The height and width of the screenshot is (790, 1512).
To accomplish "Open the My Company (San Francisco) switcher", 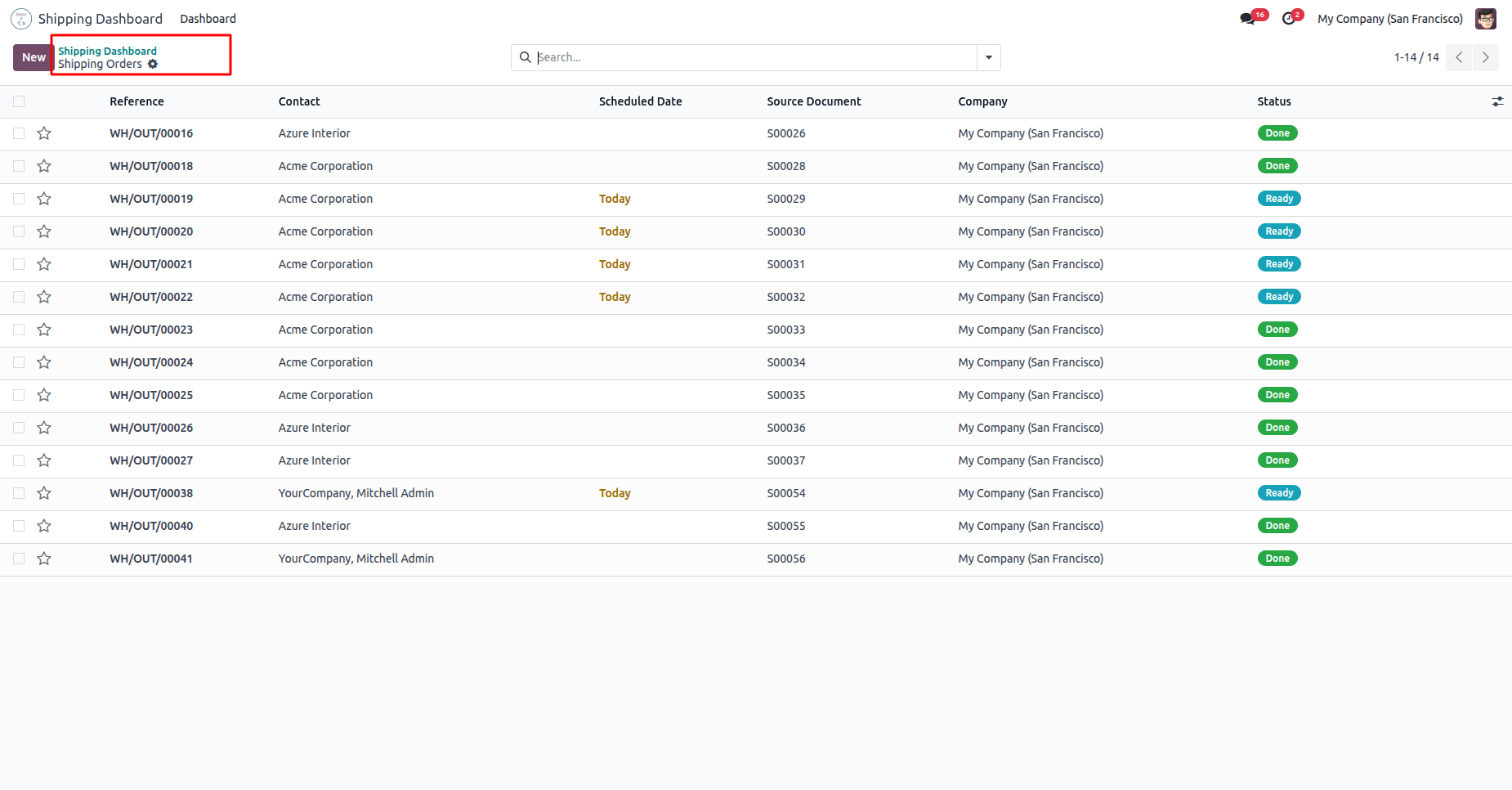I will [x=1389, y=19].
